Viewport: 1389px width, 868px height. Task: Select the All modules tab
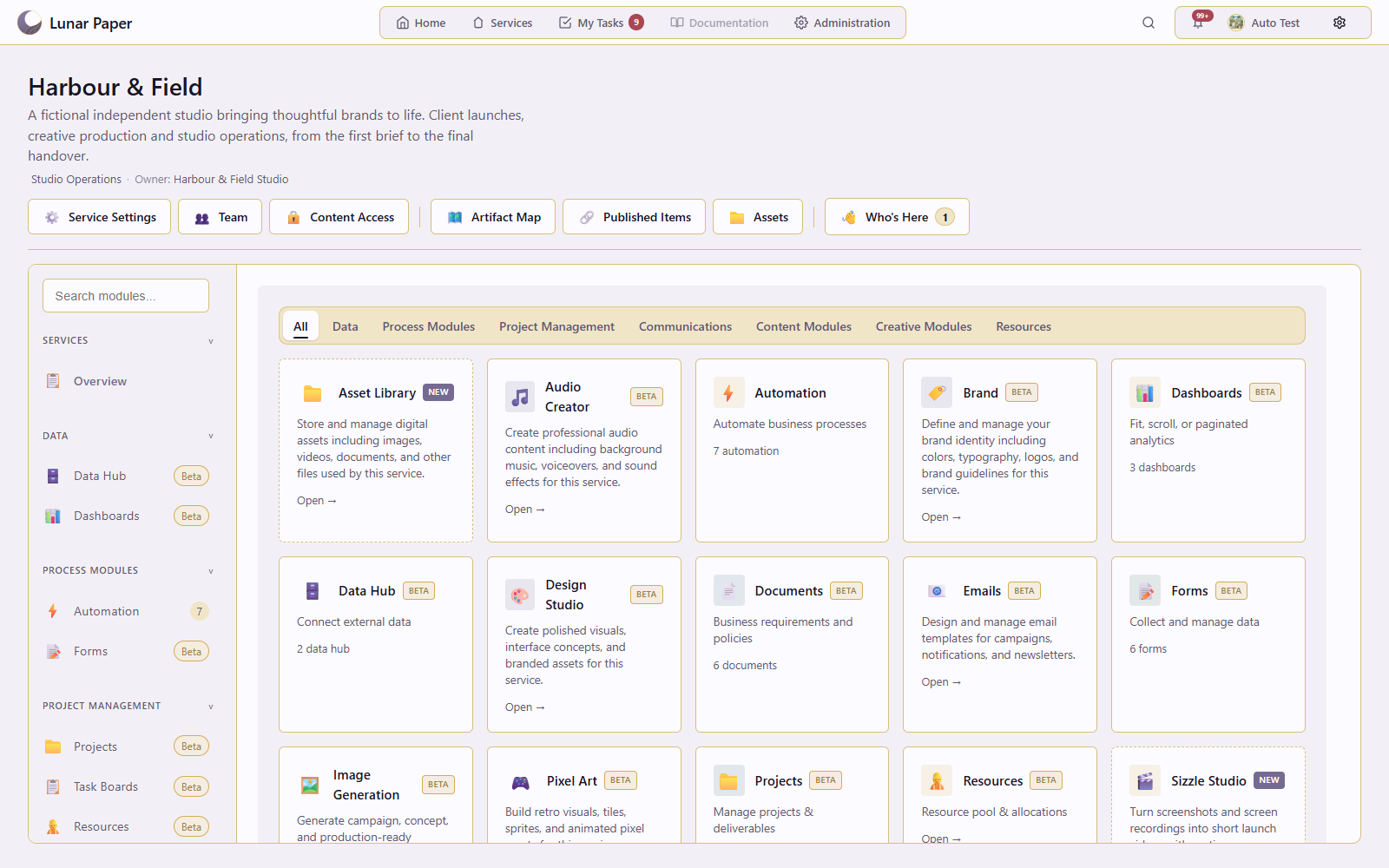[x=300, y=326]
